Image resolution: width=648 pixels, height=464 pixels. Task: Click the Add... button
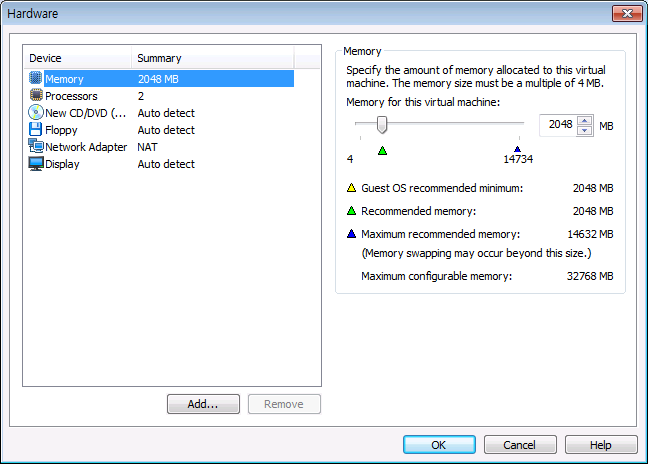tap(203, 404)
